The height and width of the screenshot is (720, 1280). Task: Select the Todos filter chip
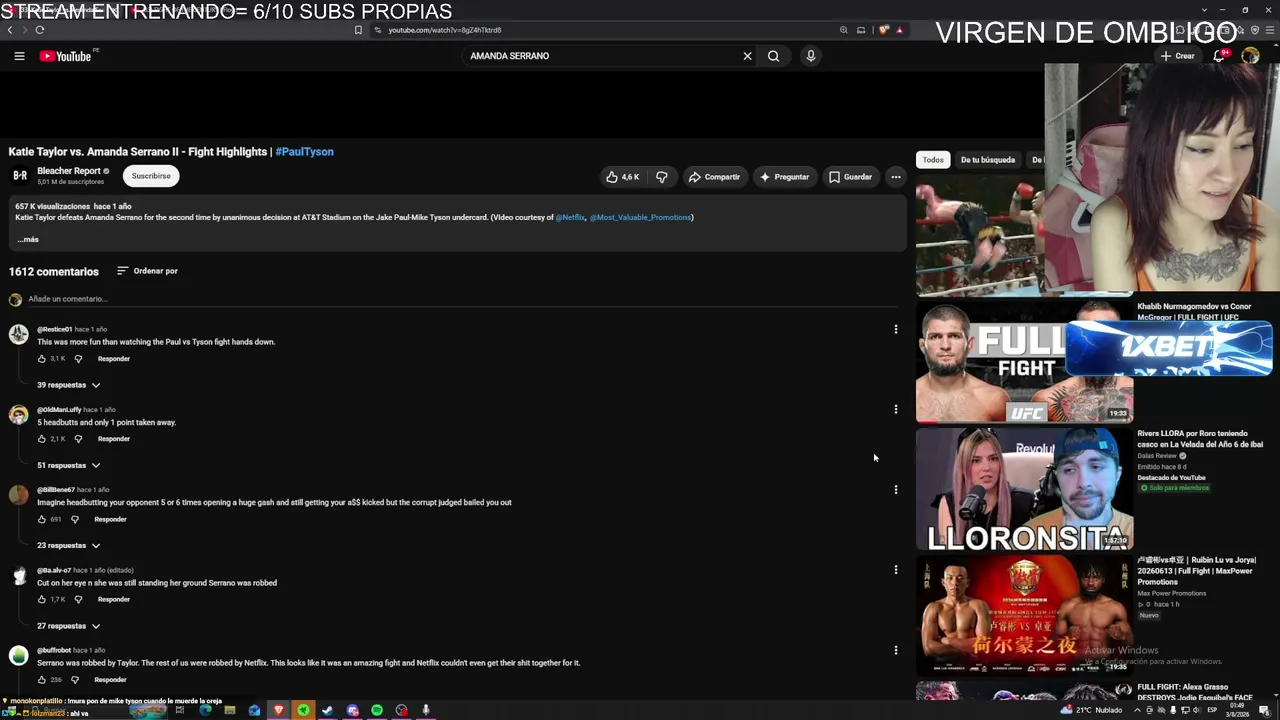(x=933, y=160)
